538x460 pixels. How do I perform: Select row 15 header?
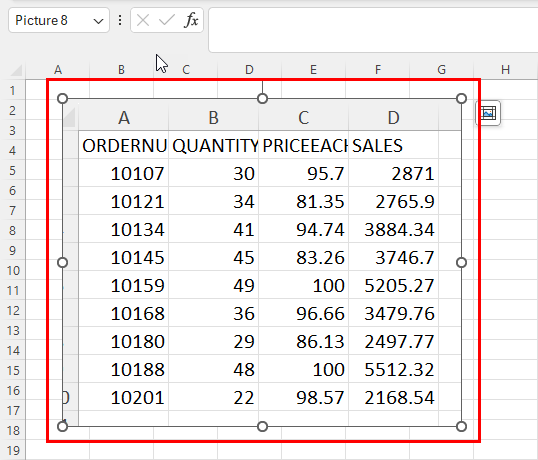13,370
